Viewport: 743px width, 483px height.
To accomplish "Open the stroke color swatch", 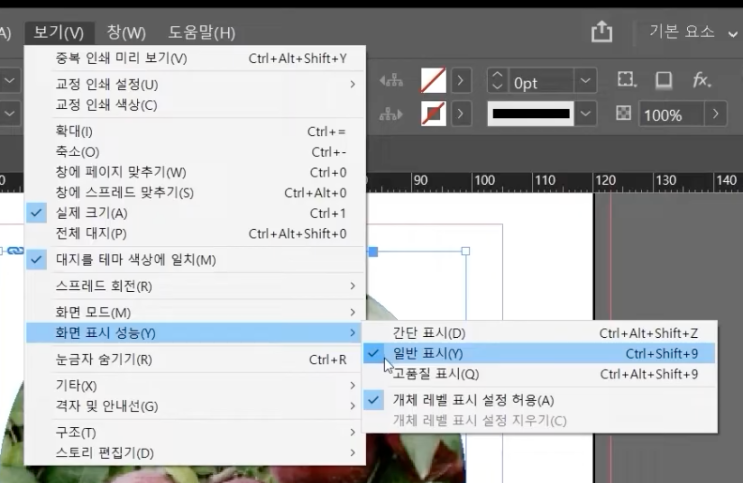I will click(x=433, y=114).
